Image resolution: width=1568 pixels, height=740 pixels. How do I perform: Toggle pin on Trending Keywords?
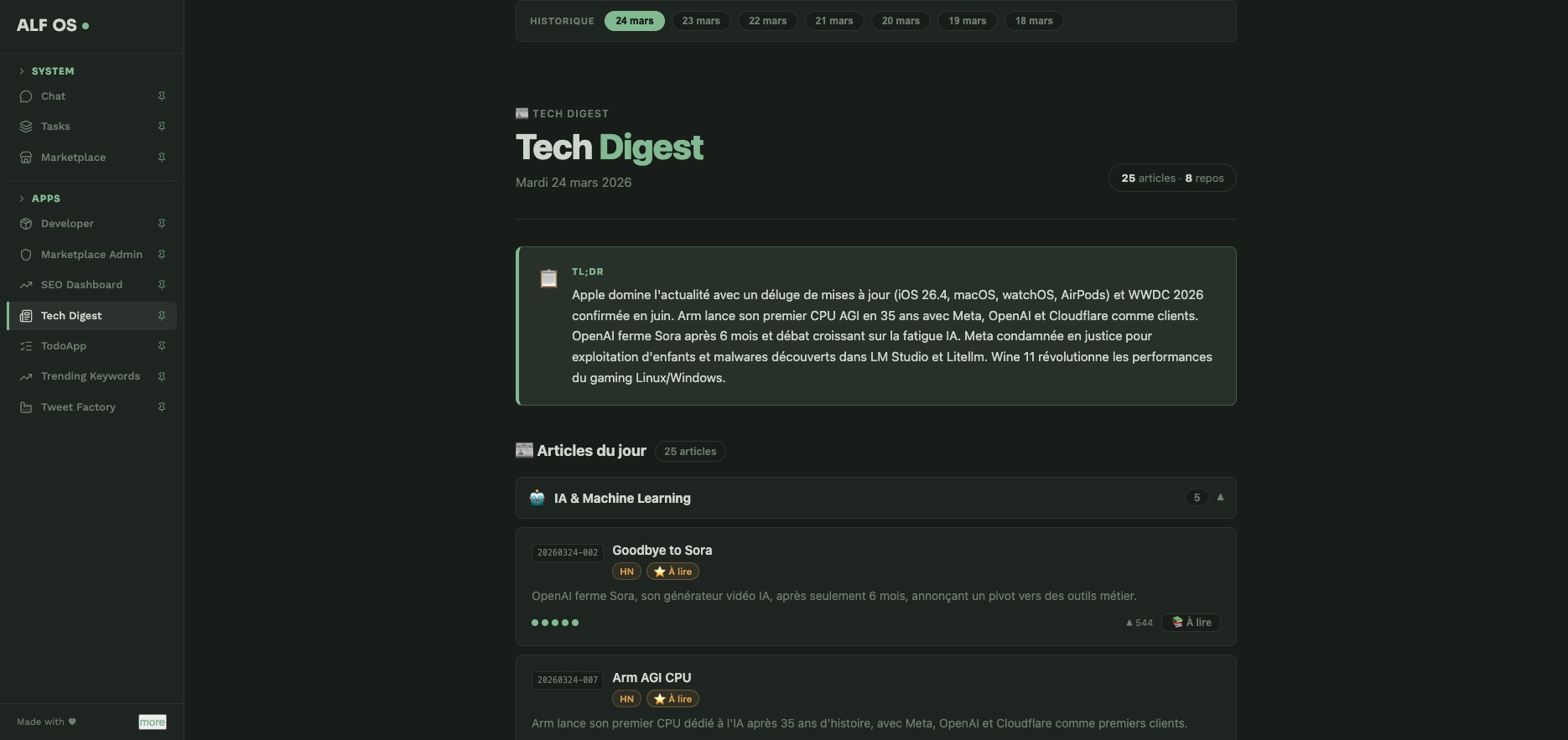(162, 376)
